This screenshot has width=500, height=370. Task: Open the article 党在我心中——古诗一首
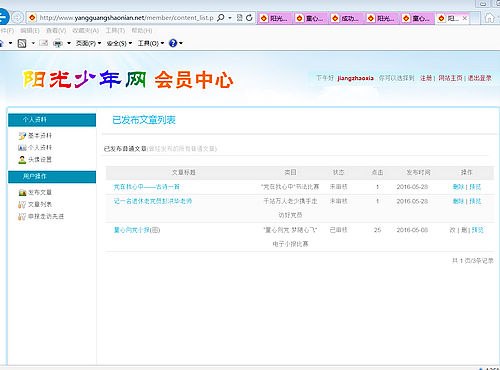(x=147, y=187)
